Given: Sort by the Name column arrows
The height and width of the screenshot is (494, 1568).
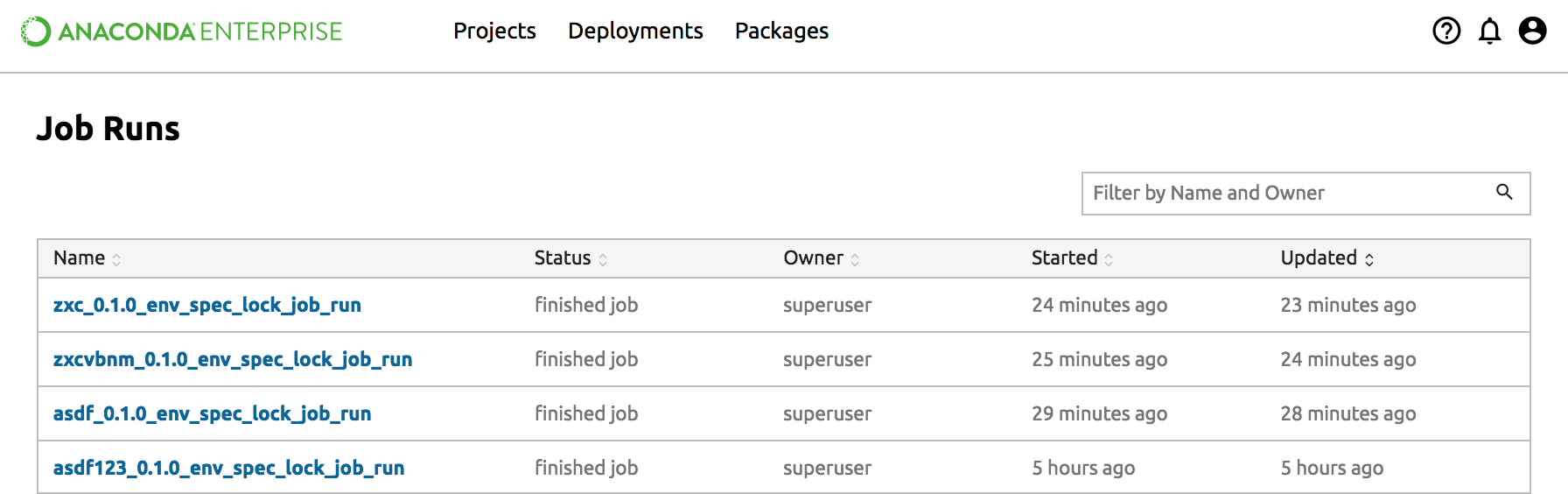Looking at the screenshot, I should 116,259.
